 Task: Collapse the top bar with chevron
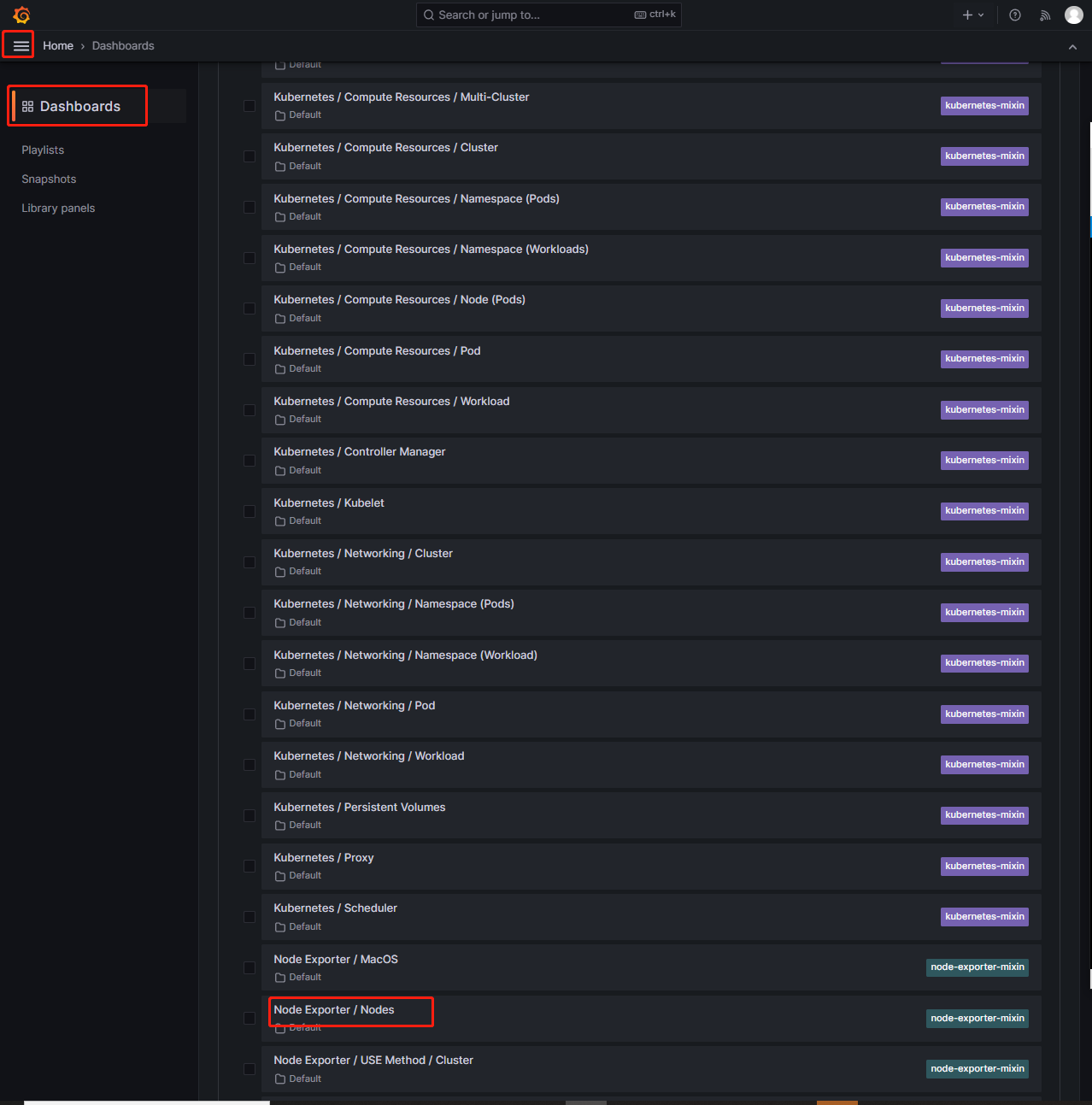pos(1072,46)
